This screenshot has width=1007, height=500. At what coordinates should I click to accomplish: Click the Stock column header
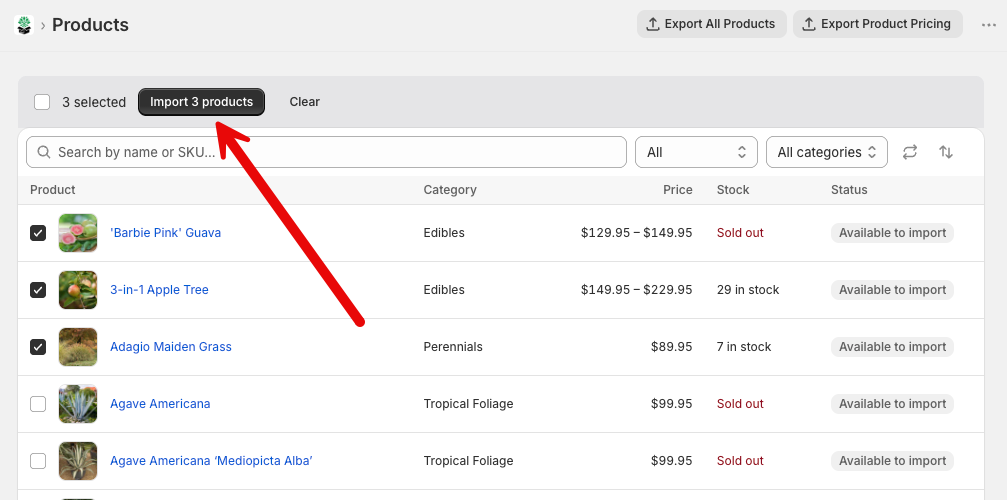click(x=733, y=190)
